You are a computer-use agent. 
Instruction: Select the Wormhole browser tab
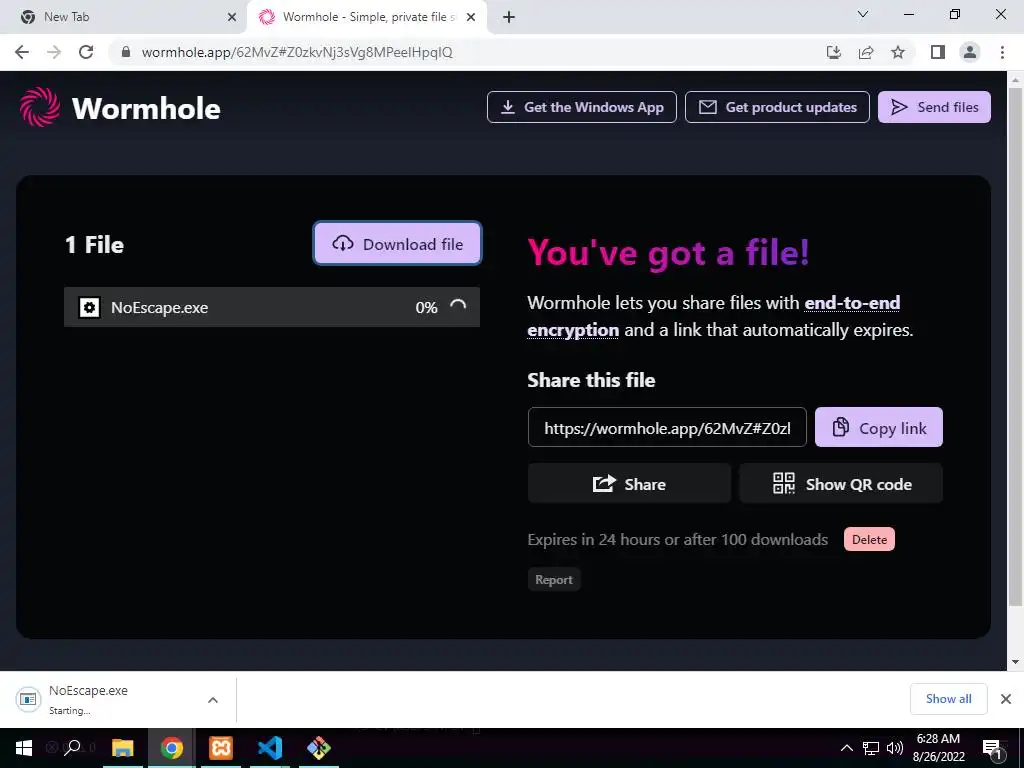click(366, 17)
